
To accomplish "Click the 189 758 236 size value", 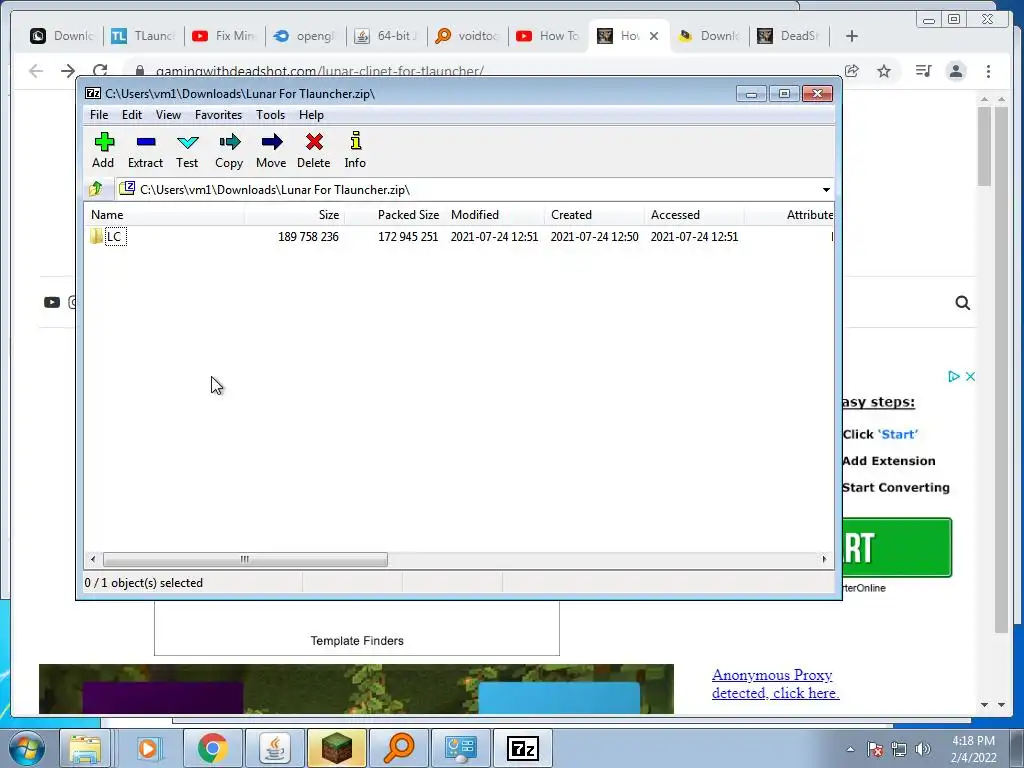I will coord(308,237).
